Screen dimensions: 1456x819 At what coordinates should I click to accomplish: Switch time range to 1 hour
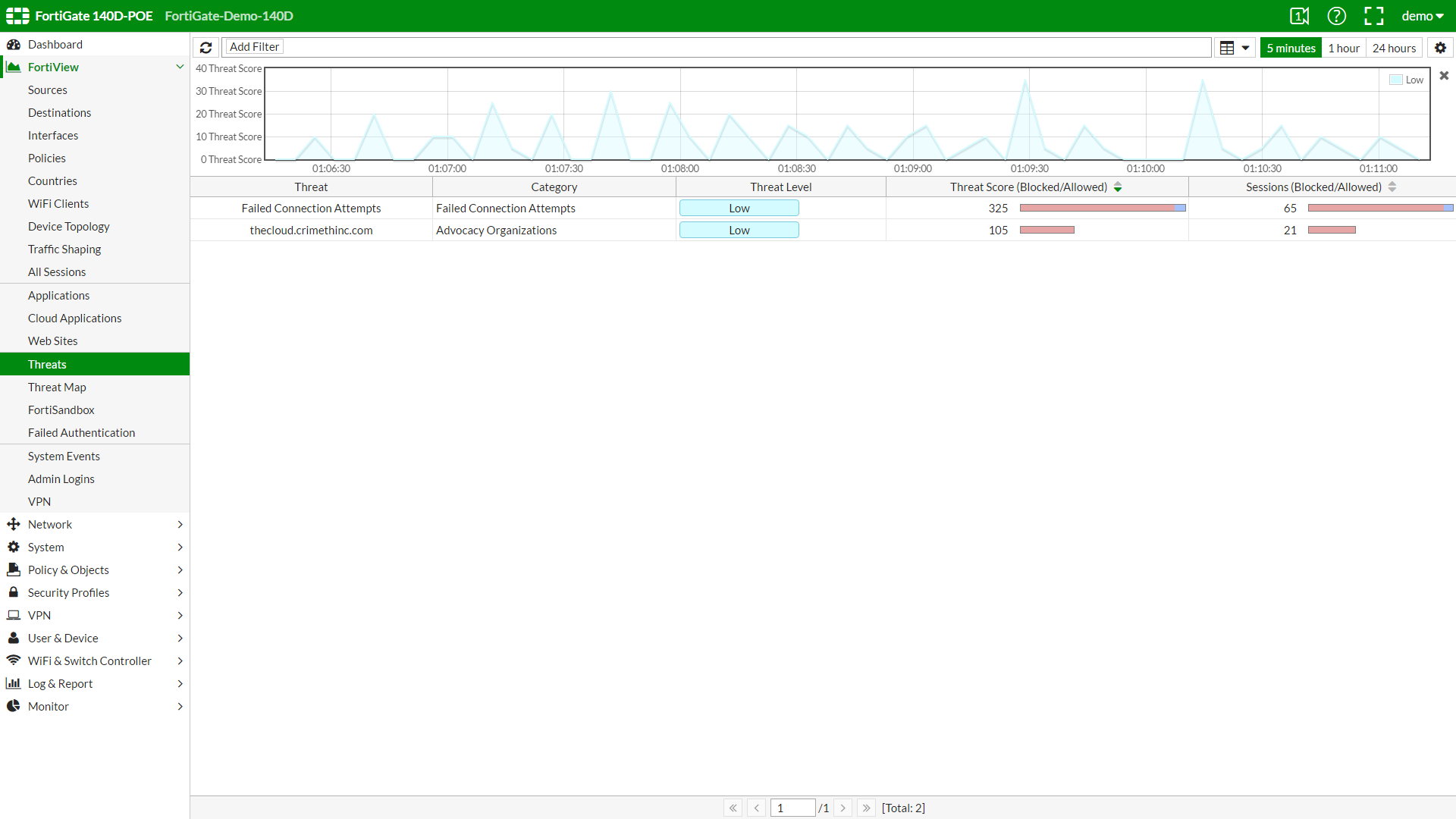point(1344,48)
